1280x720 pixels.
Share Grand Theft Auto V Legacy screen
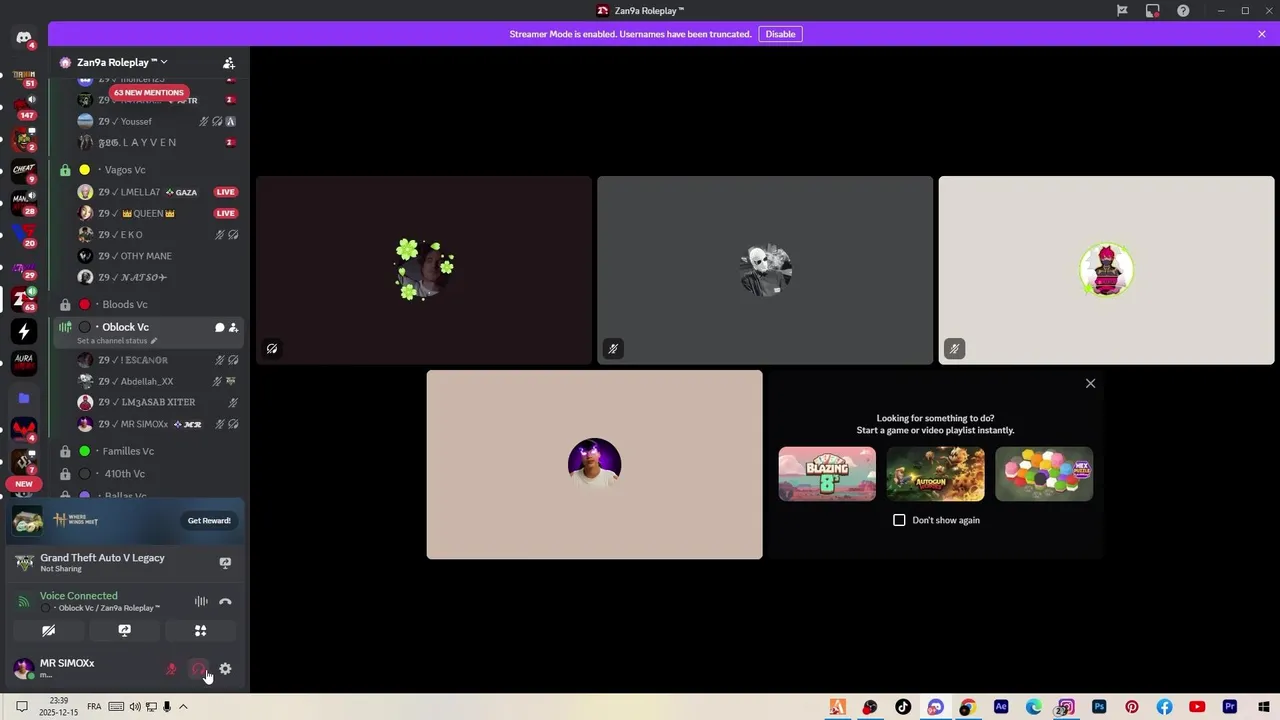225,563
